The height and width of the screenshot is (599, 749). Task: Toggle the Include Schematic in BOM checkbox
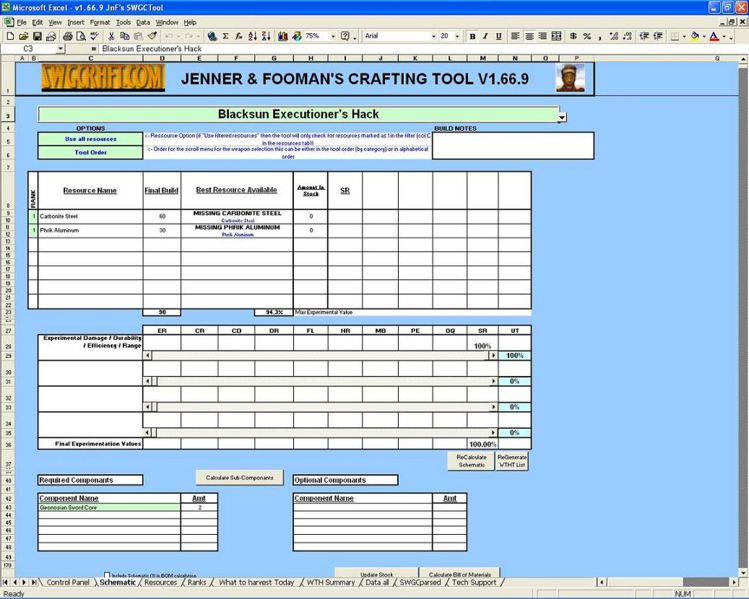pos(108,575)
